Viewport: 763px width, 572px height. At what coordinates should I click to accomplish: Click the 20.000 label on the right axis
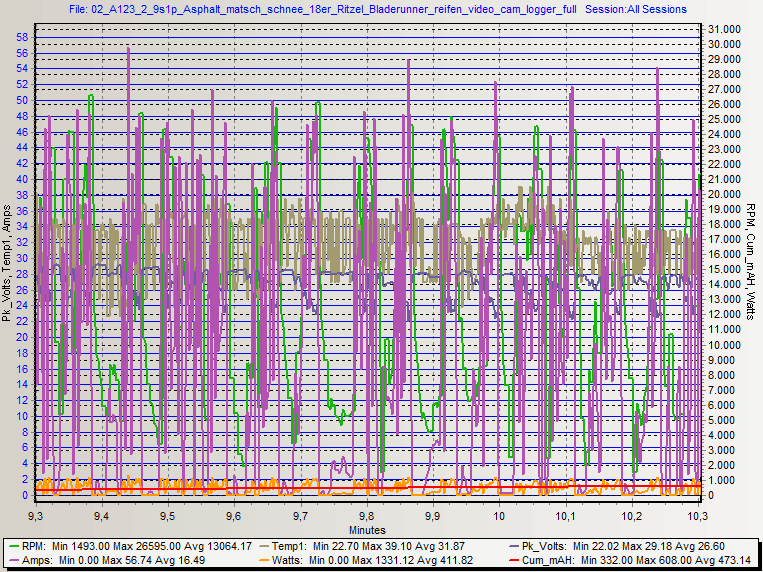coord(726,195)
